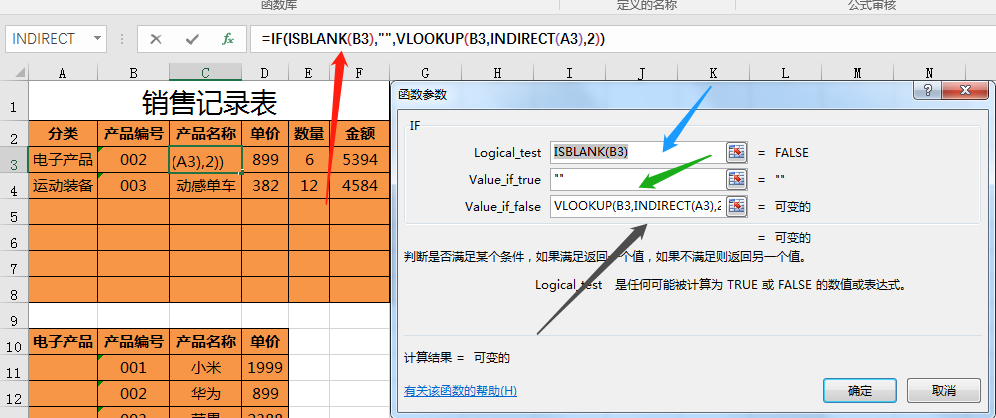
Task: Click cell A10 header 电子产品
Action: click(63, 342)
